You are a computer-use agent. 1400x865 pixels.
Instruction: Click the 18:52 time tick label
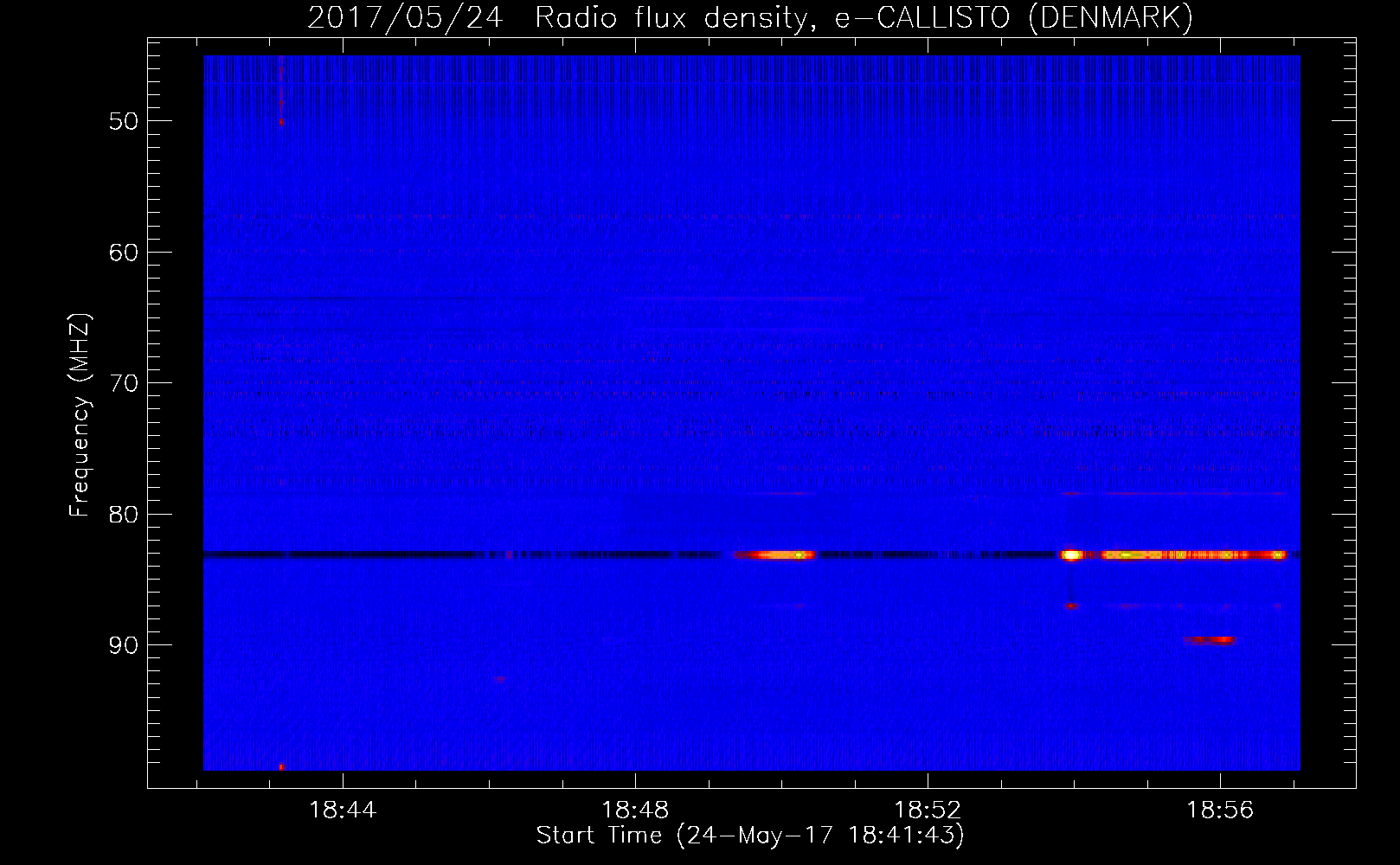pos(928,811)
